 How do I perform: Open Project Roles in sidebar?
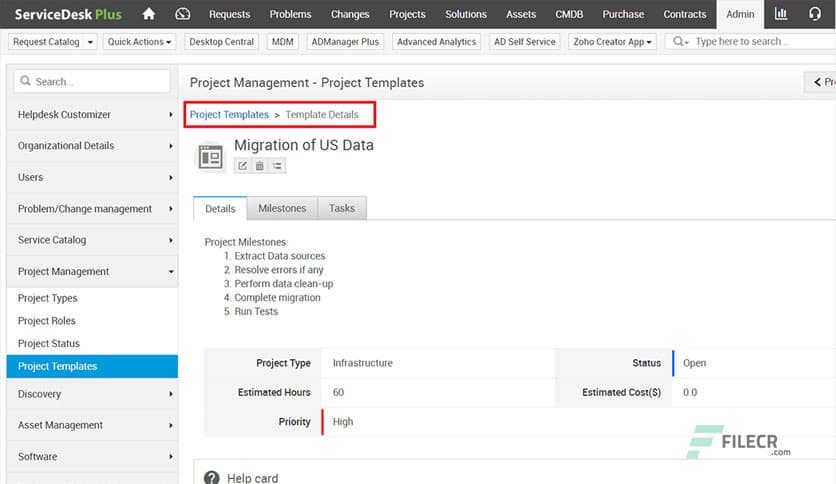coord(47,321)
